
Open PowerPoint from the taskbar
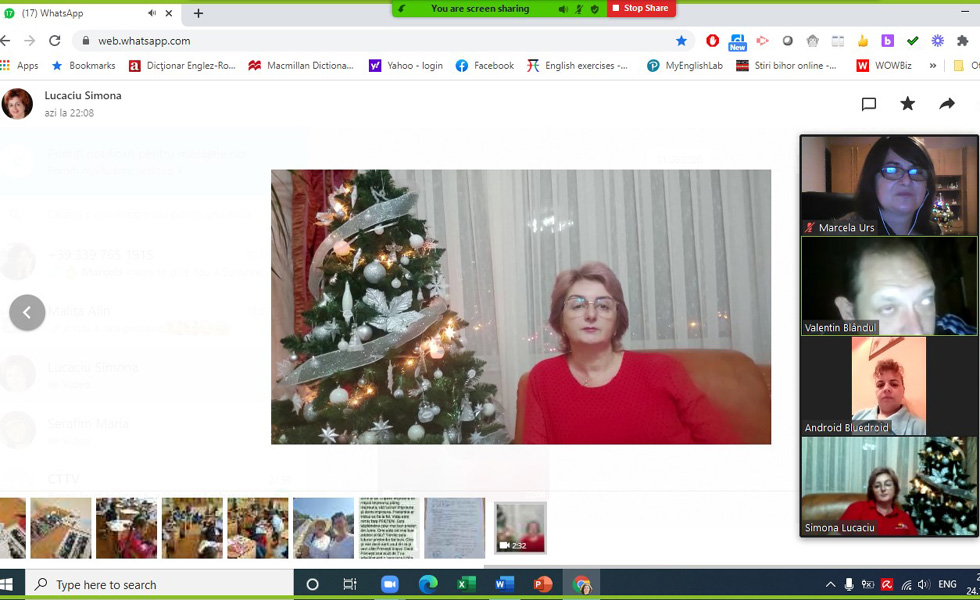point(542,584)
